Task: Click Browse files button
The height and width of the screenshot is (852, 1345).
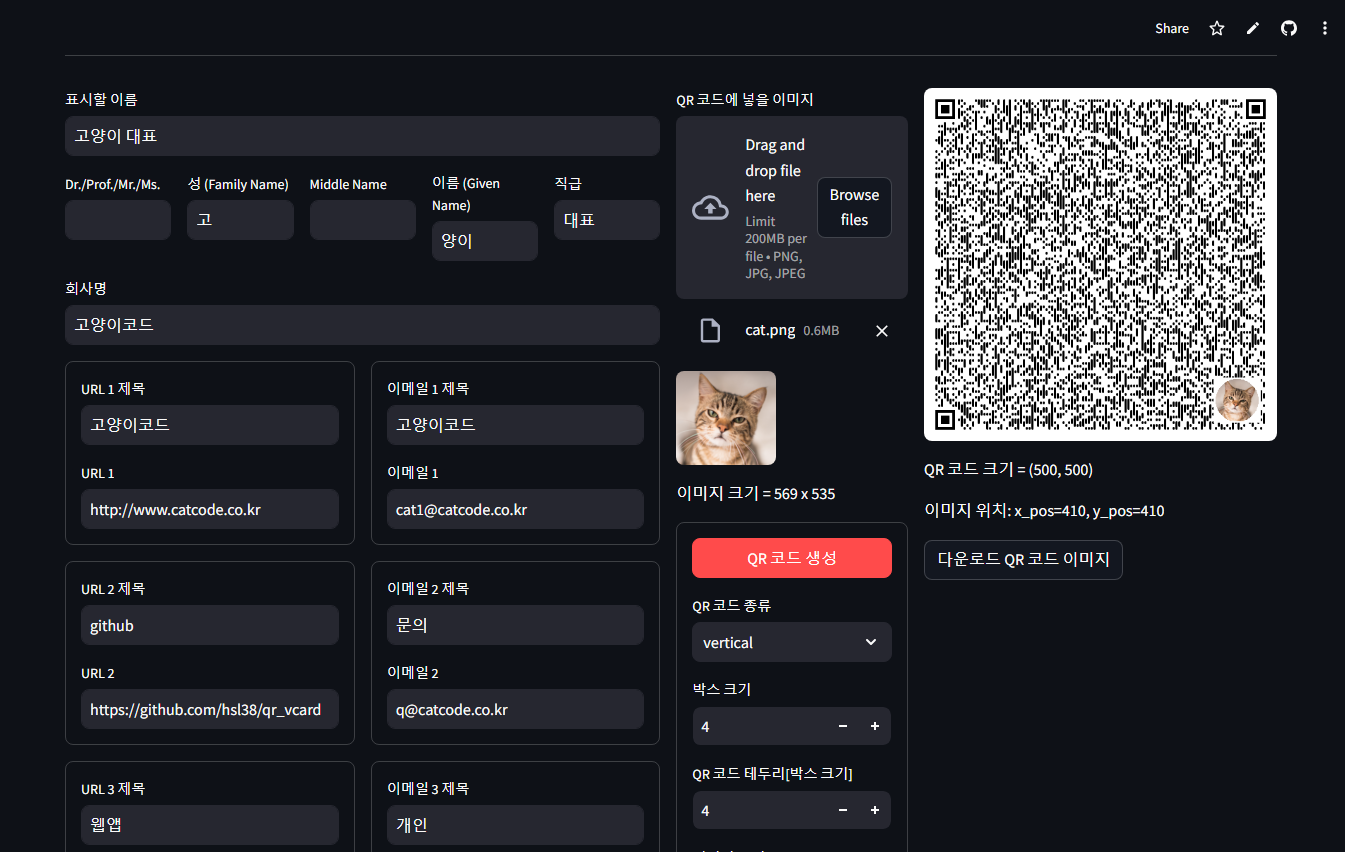Action: [854, 208]
